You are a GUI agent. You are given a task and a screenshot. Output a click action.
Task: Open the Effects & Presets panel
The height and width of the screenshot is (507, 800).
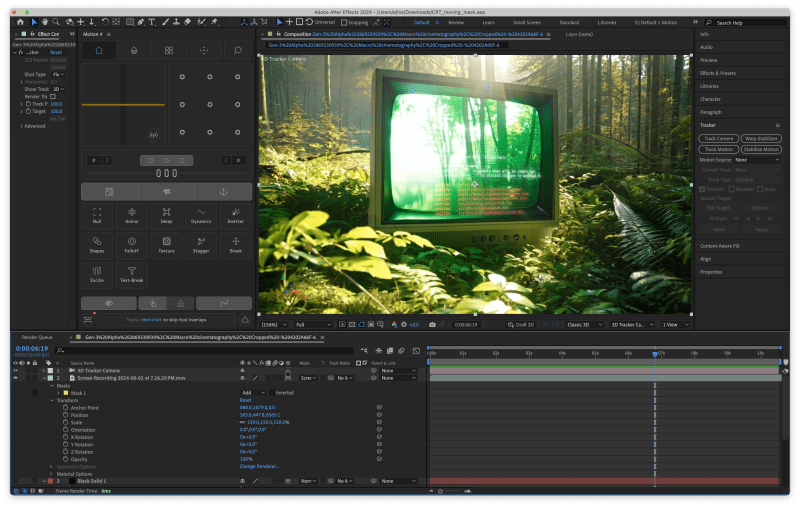pyautogui.click(x=717, y=73)
